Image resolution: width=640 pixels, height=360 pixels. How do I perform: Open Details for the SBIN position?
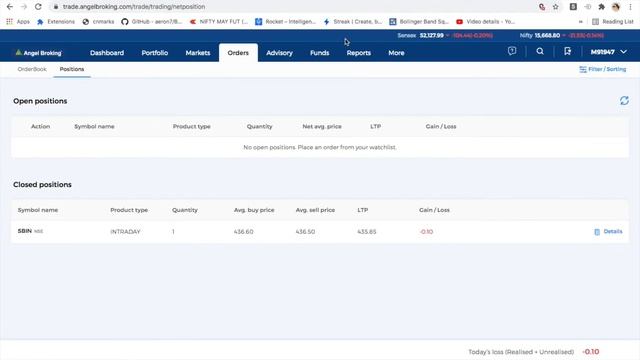(x=608, y=231)
